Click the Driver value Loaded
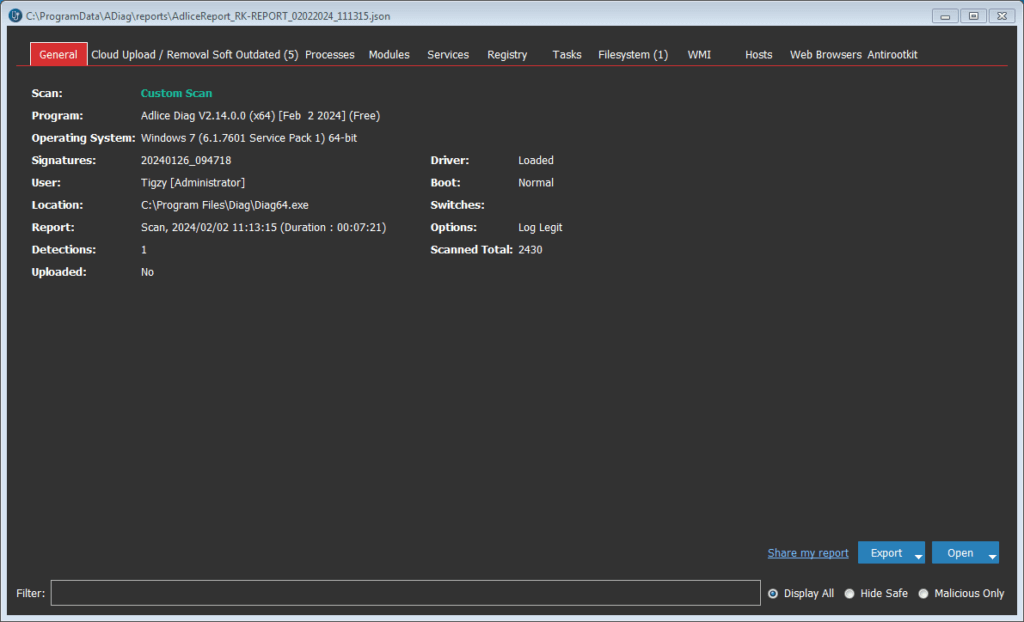The height and width of the screenshot is (622, 1024). pyautogui.click(x=536, y=160)
